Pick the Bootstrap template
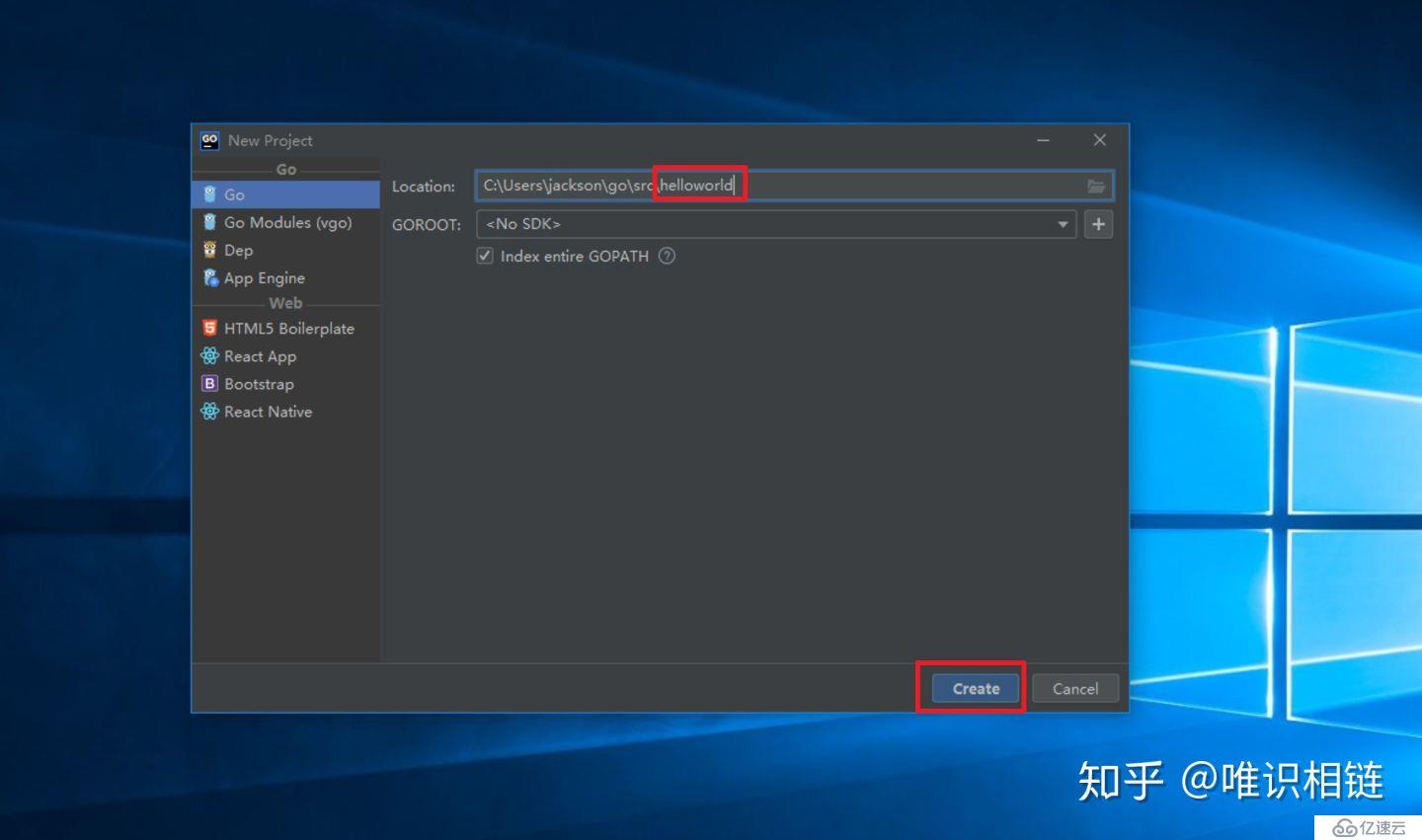This screenshot has height=840, width=1422. coord(285,383)
